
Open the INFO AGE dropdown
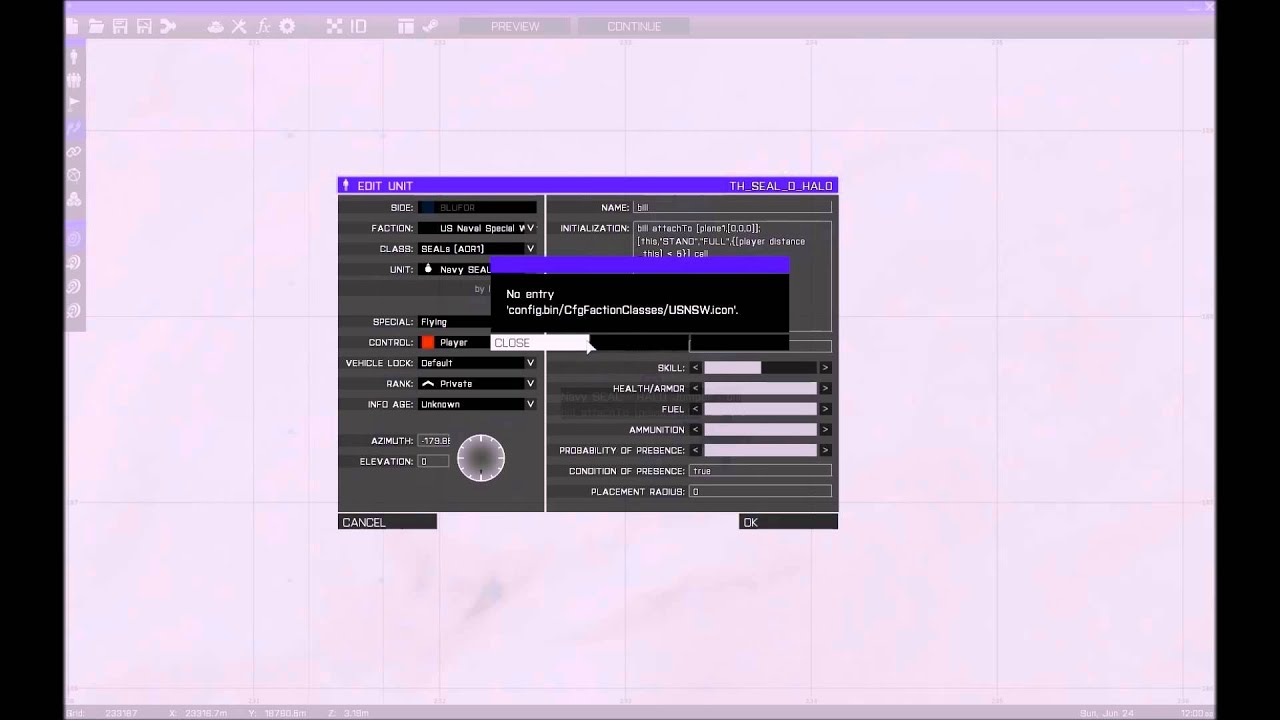coord(477,404)
